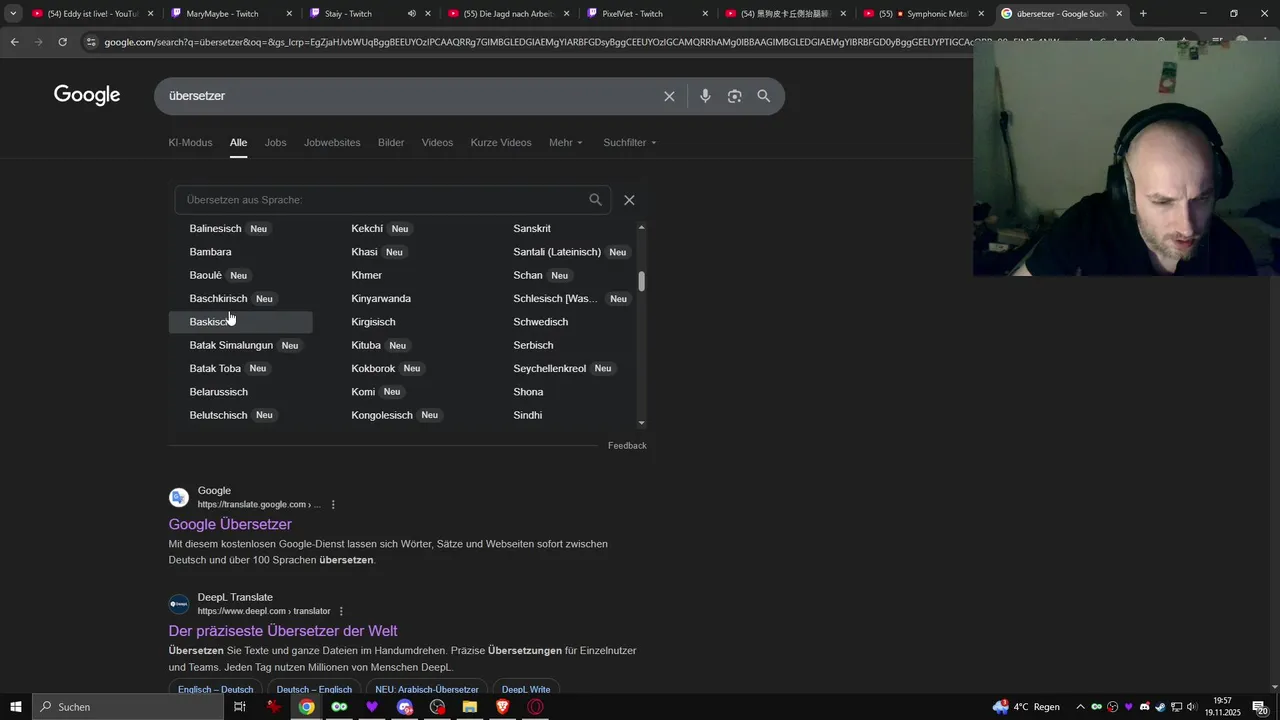Click the language list scrollbar thumb
The width and height of the screenshot is (1280, 720).
point(641,281)
